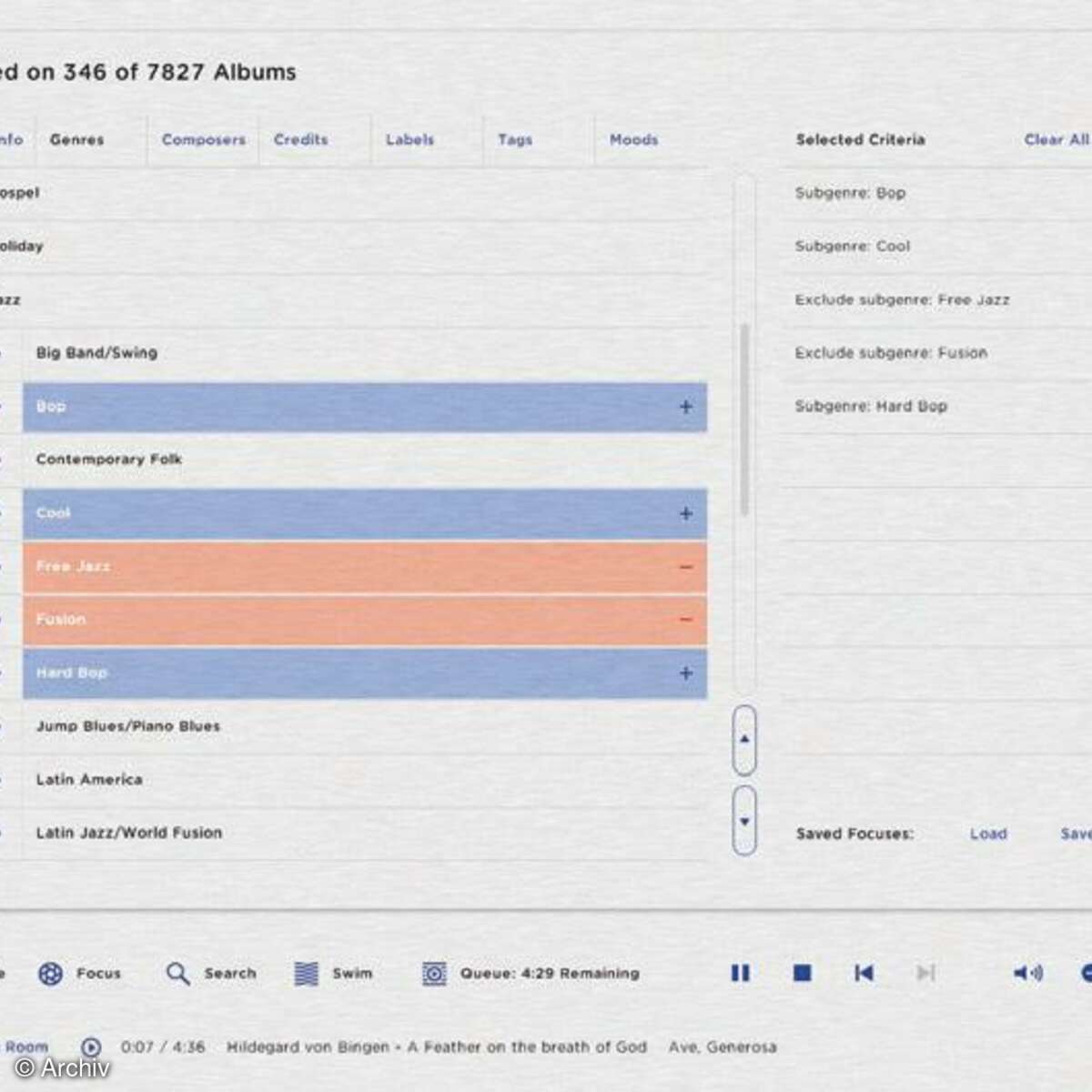Skip to the previous track
The height and width of the screenshot is (1092, 1092).
(864, 974)
